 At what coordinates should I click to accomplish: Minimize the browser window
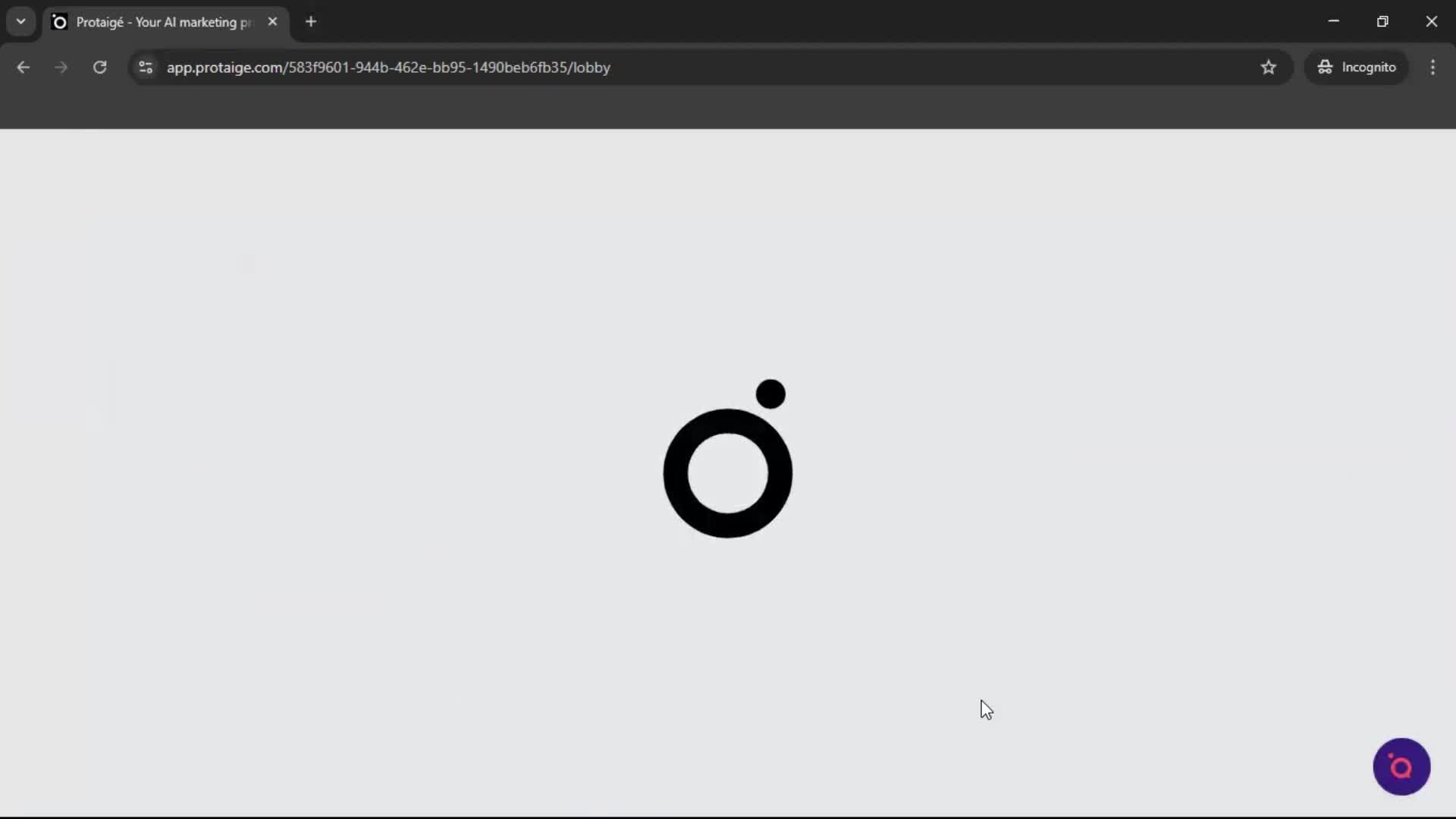pos(1334,21)
